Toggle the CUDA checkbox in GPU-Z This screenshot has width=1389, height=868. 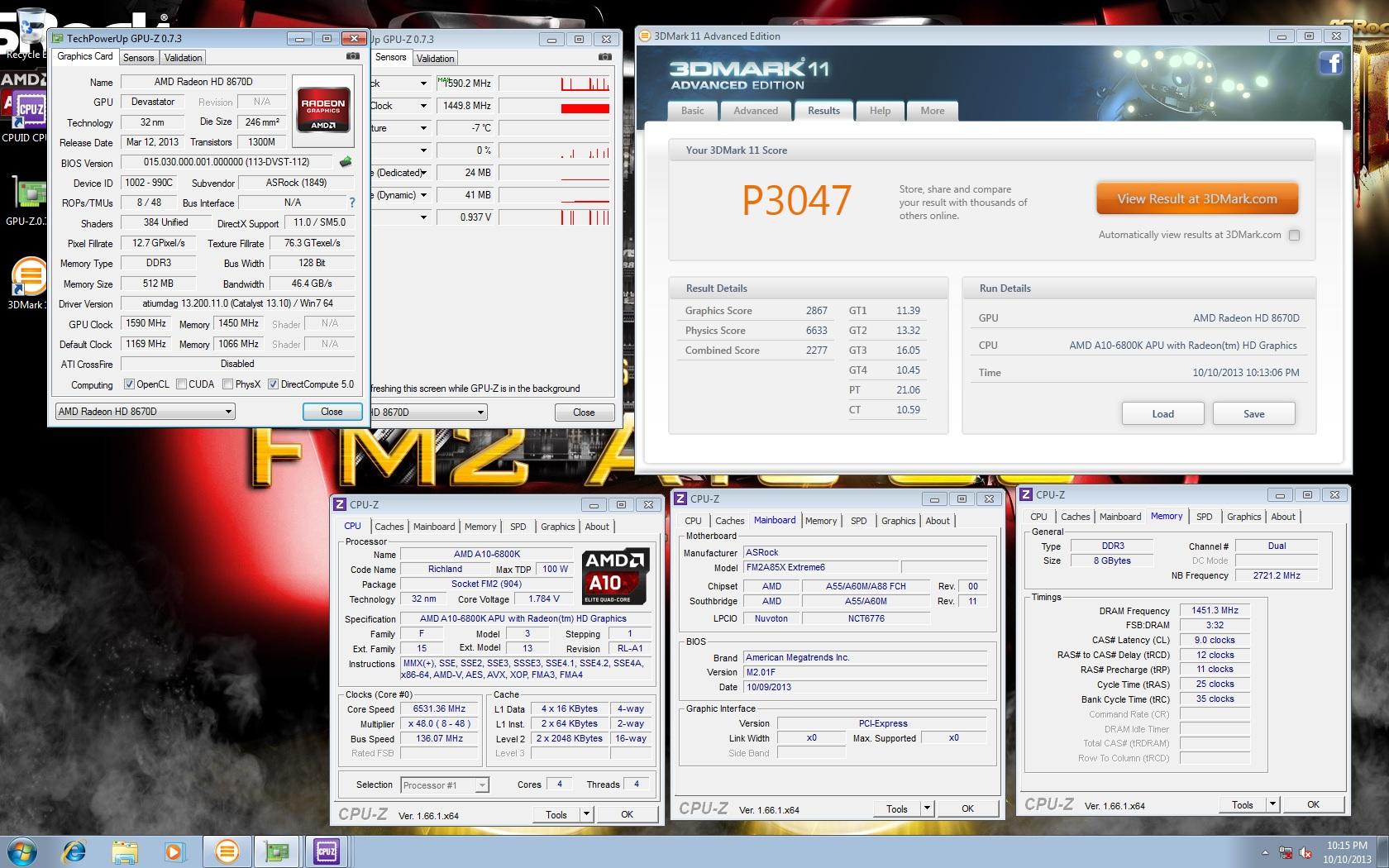tap(181, 384)
